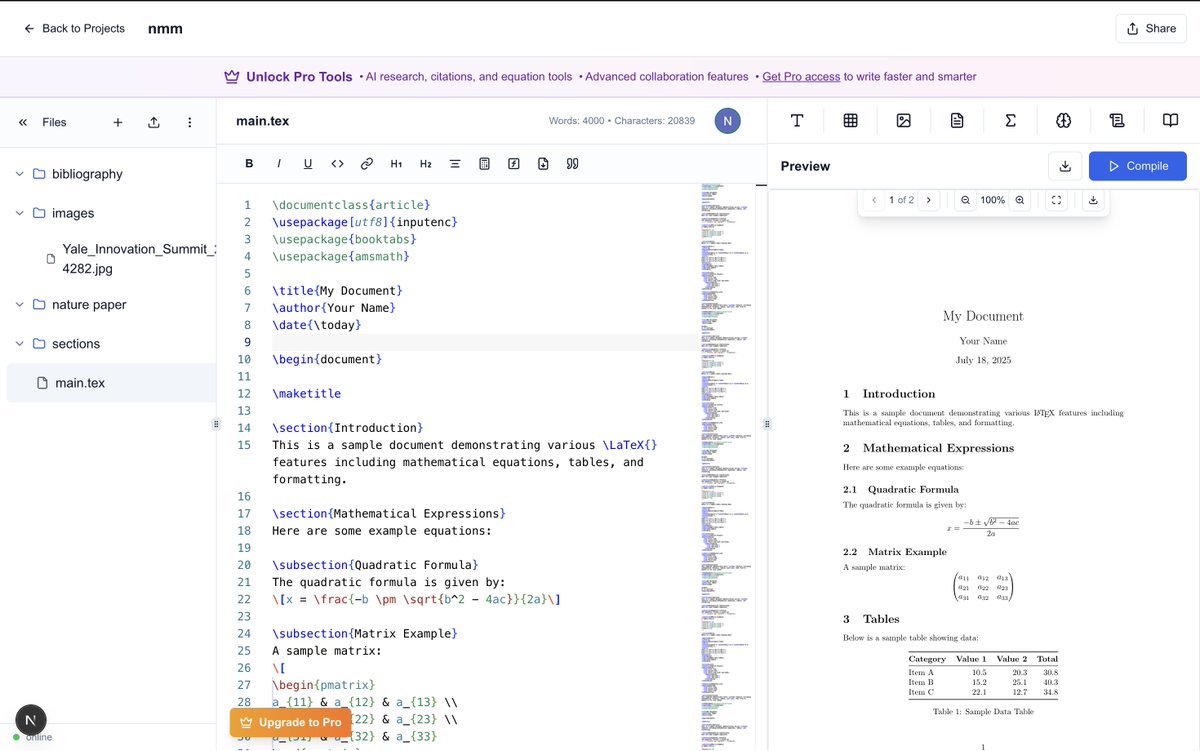
Task: Insert an H1 heading
Action: coord(396,164)
